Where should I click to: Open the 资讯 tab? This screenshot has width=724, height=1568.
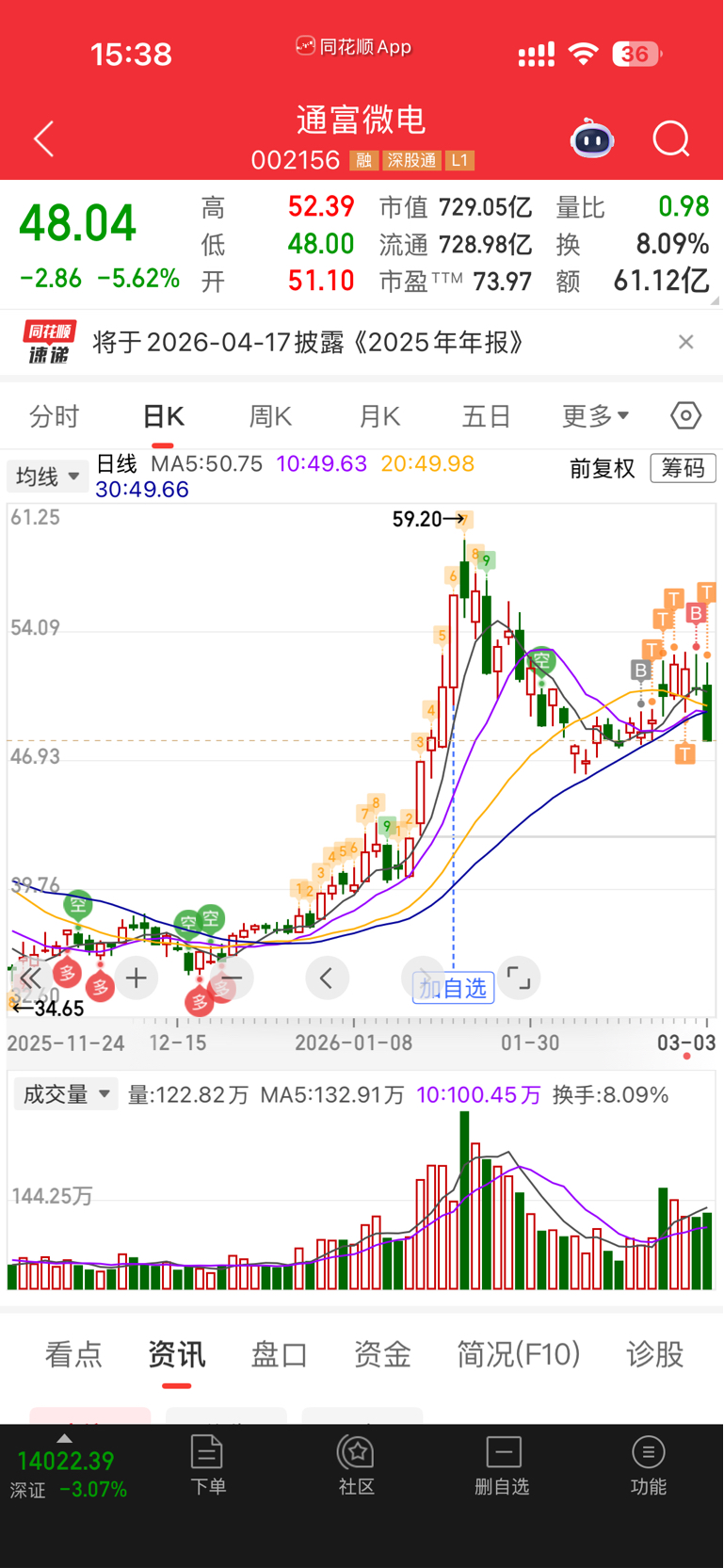[176, 1354]
